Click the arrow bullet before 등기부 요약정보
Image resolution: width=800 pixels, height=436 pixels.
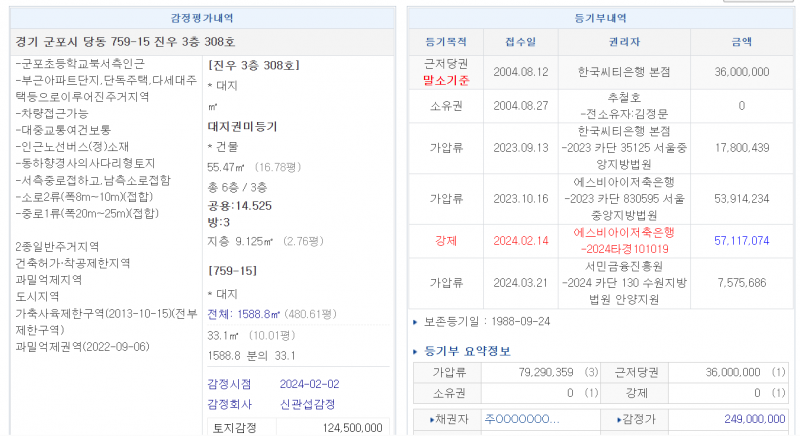click(x=417, y=351)
